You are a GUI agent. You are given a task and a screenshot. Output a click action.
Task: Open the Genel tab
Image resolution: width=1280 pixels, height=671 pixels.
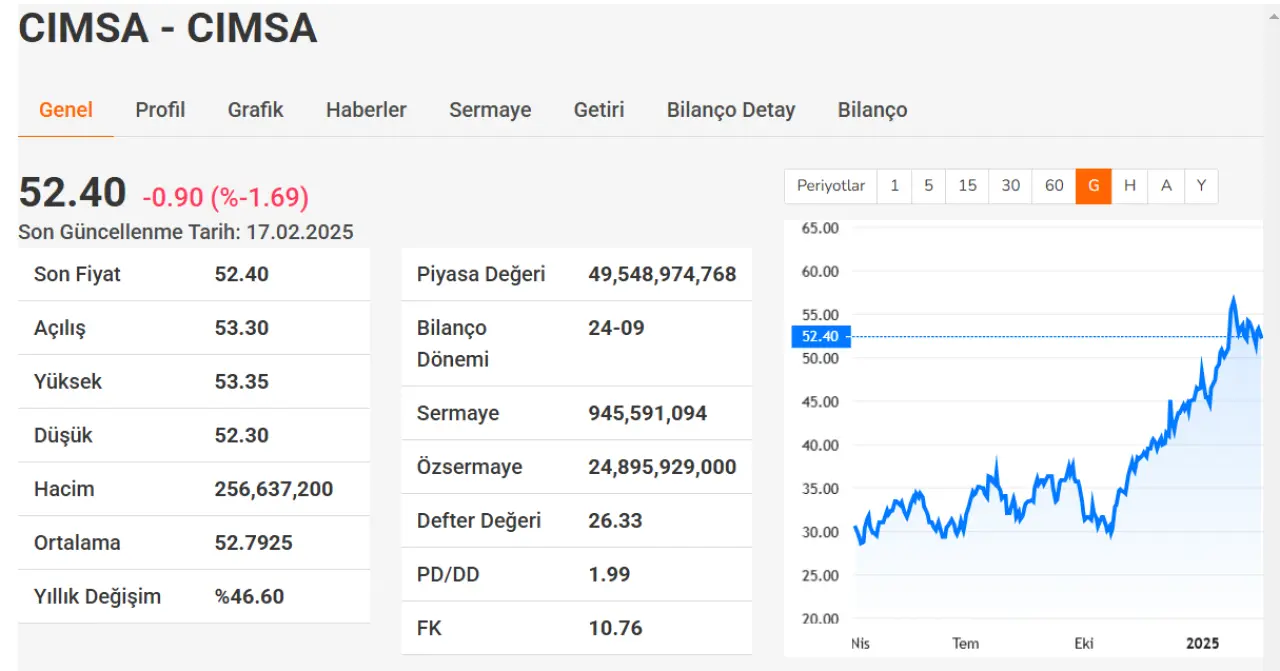pyautogui.click(x=66, y=110)
